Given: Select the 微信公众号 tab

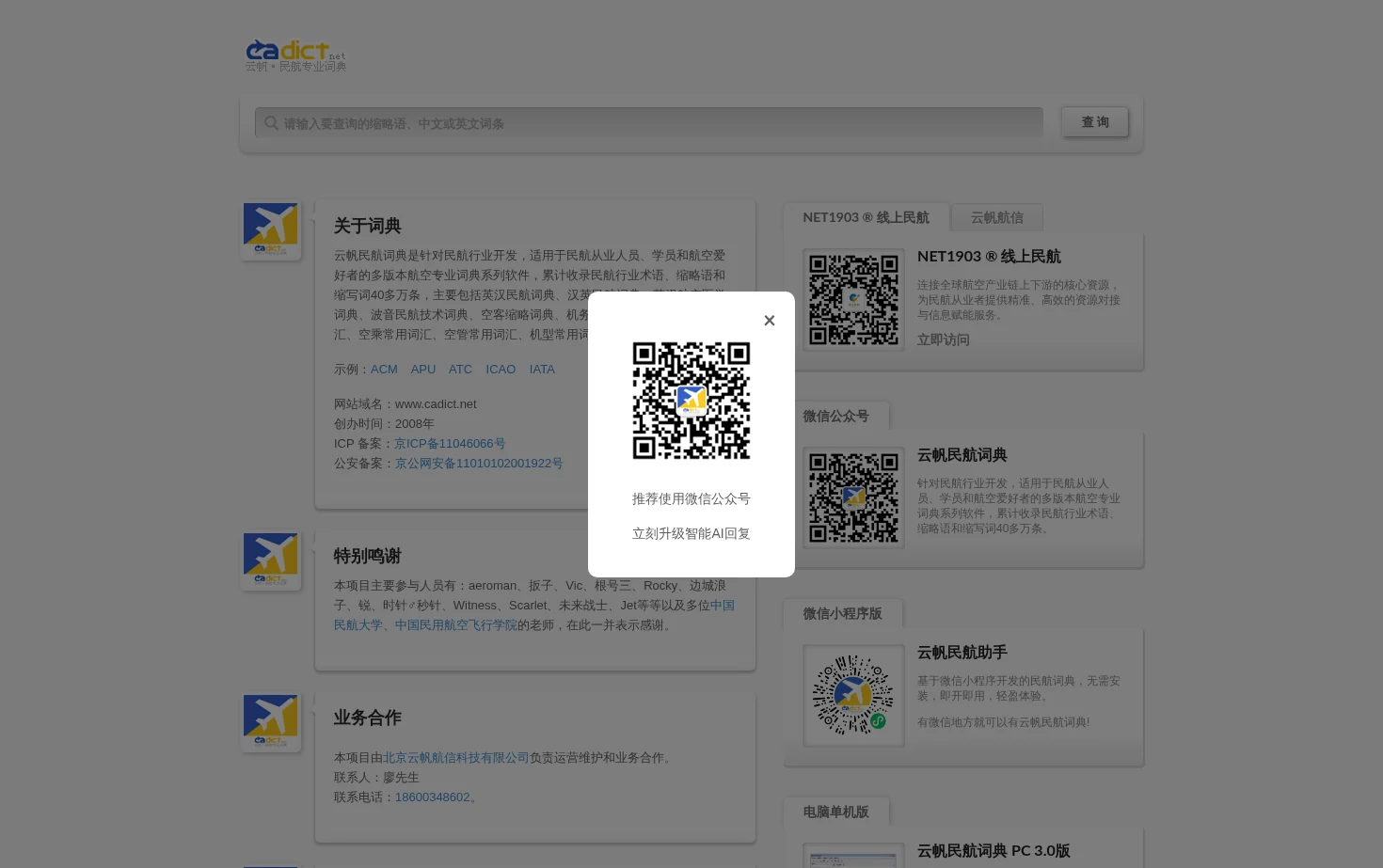Looking at the screenshot, I should (x=835, y=416).
